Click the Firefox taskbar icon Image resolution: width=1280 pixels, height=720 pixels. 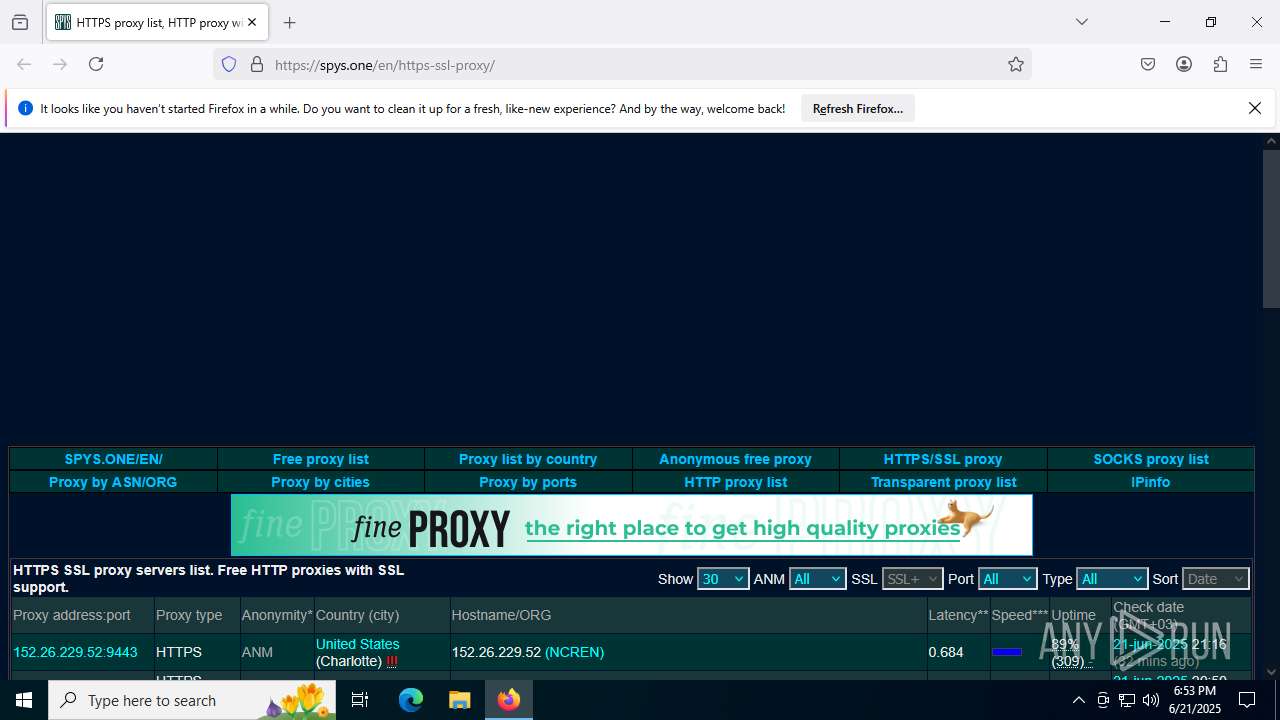click(509, 700)
